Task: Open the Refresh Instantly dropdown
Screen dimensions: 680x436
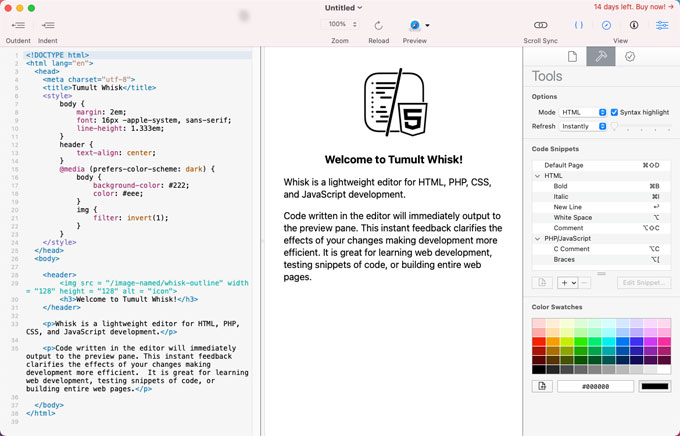Action: [583, 127]
